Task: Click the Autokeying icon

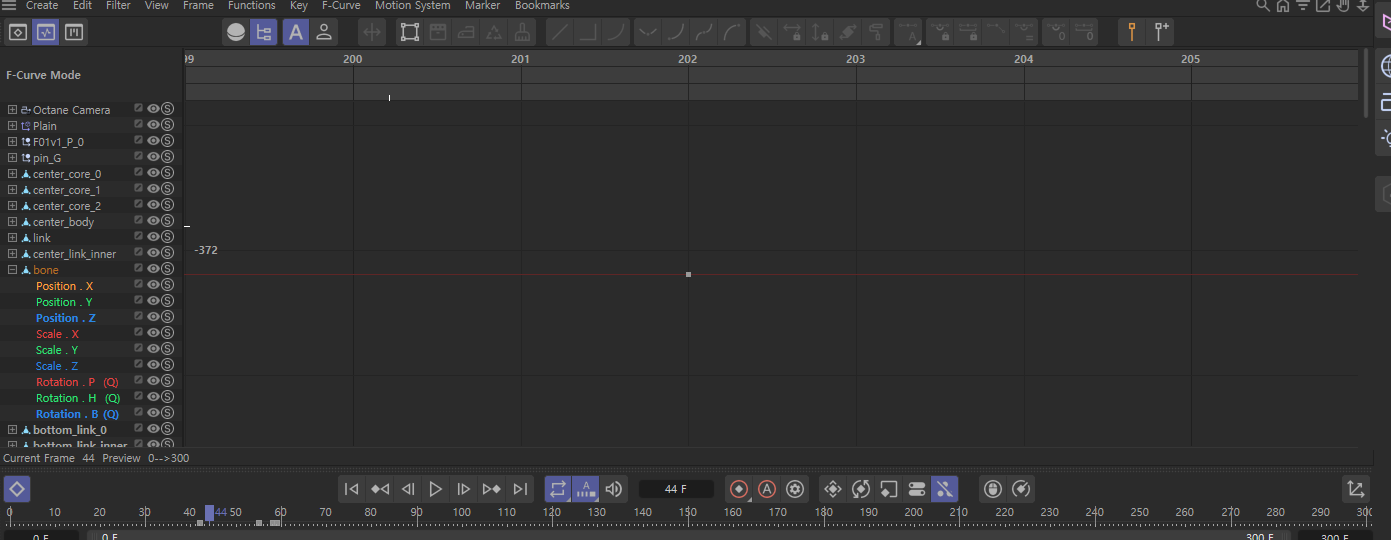Action: [x=767, y=489]
